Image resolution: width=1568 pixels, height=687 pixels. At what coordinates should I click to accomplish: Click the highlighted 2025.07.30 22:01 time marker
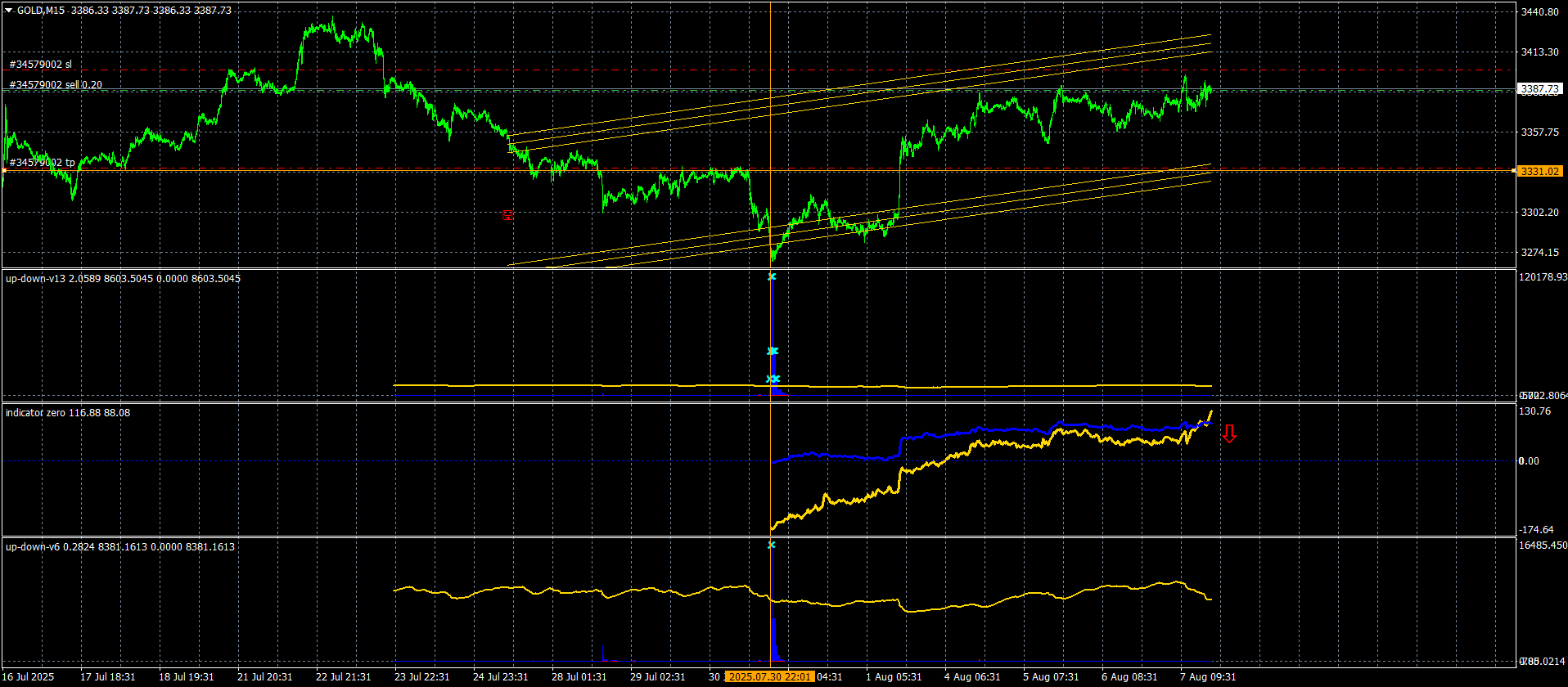(769, 677)
